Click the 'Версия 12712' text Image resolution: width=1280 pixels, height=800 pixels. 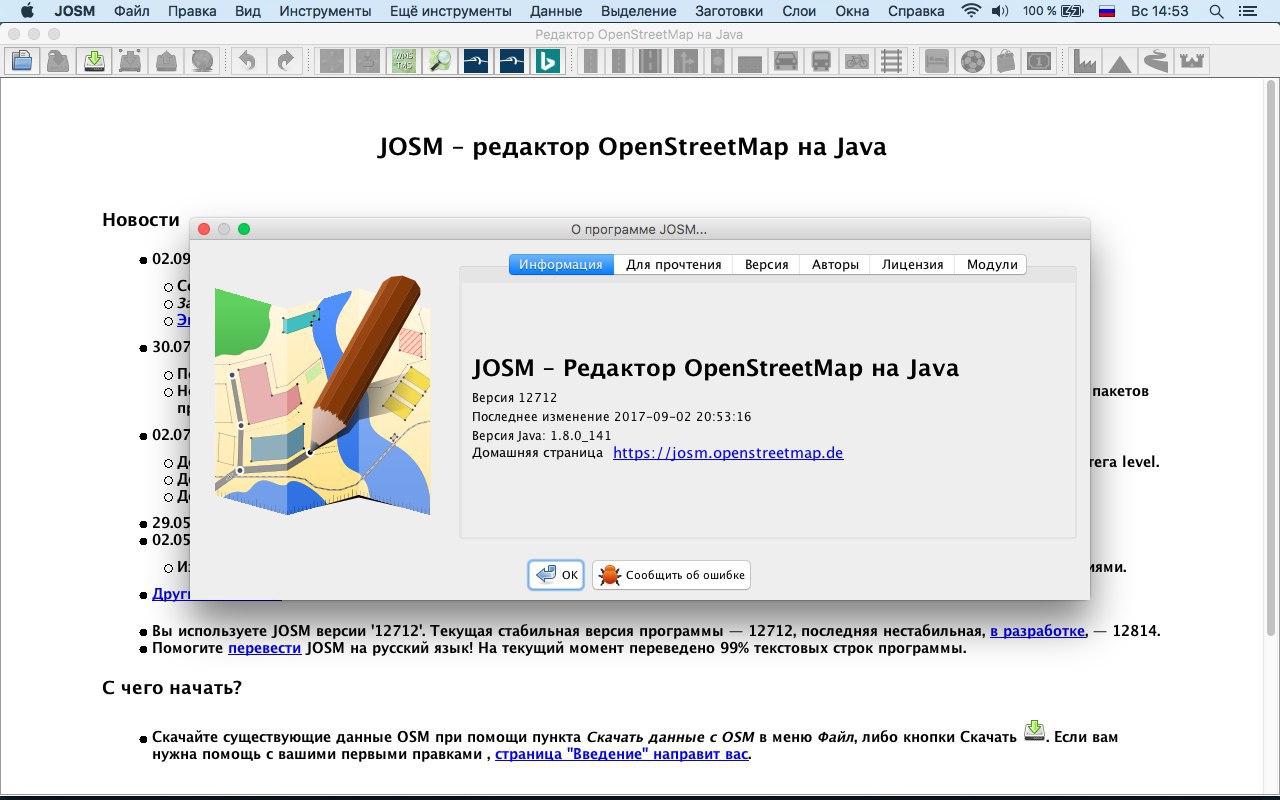tap(514, 397)
